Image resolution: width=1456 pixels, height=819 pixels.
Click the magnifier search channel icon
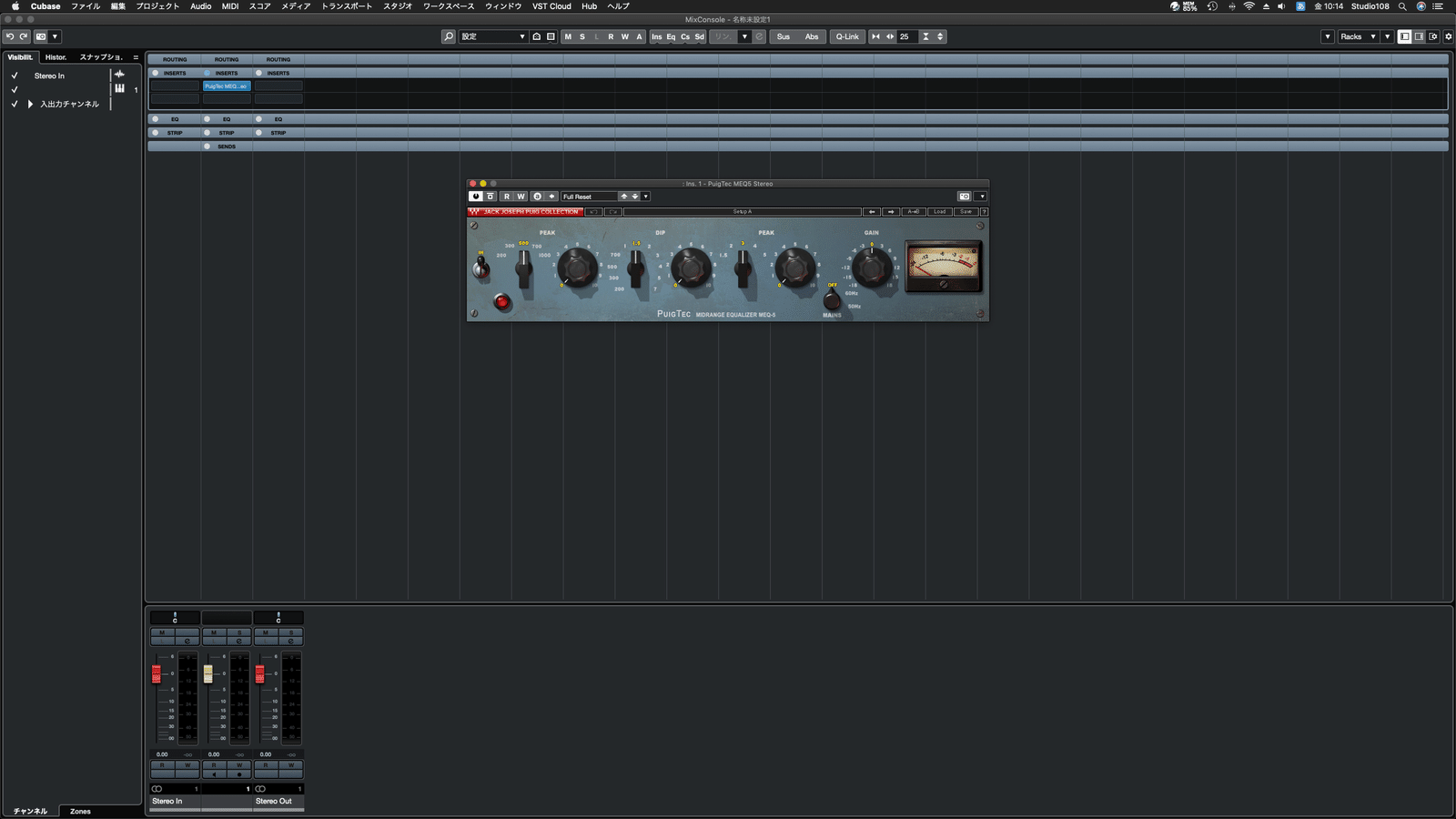click(448, 36)
